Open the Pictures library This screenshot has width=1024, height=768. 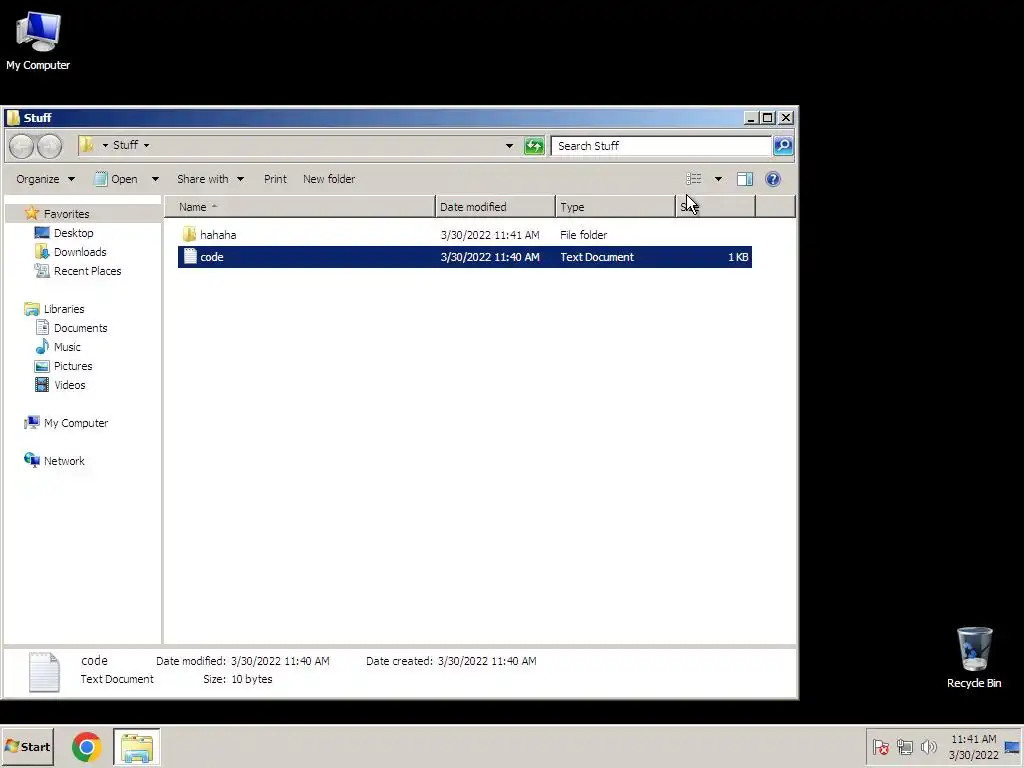coord(72,365)
